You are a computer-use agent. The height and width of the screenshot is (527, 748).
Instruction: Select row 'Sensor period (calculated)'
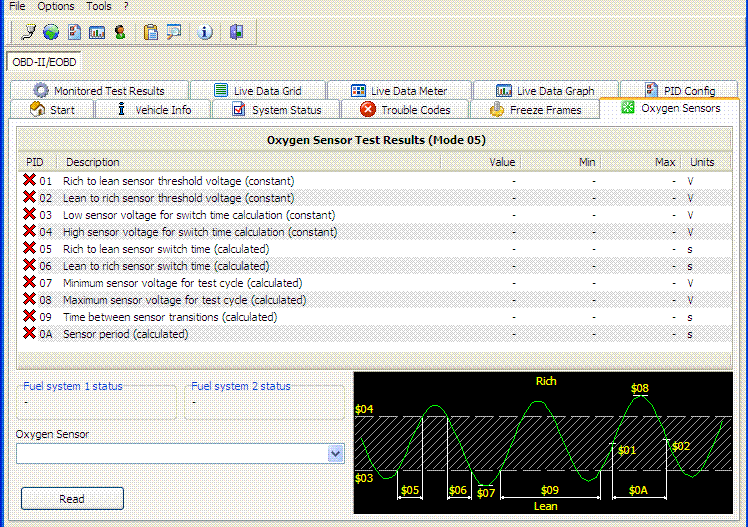pyautogui.click(x=375, y=334)
